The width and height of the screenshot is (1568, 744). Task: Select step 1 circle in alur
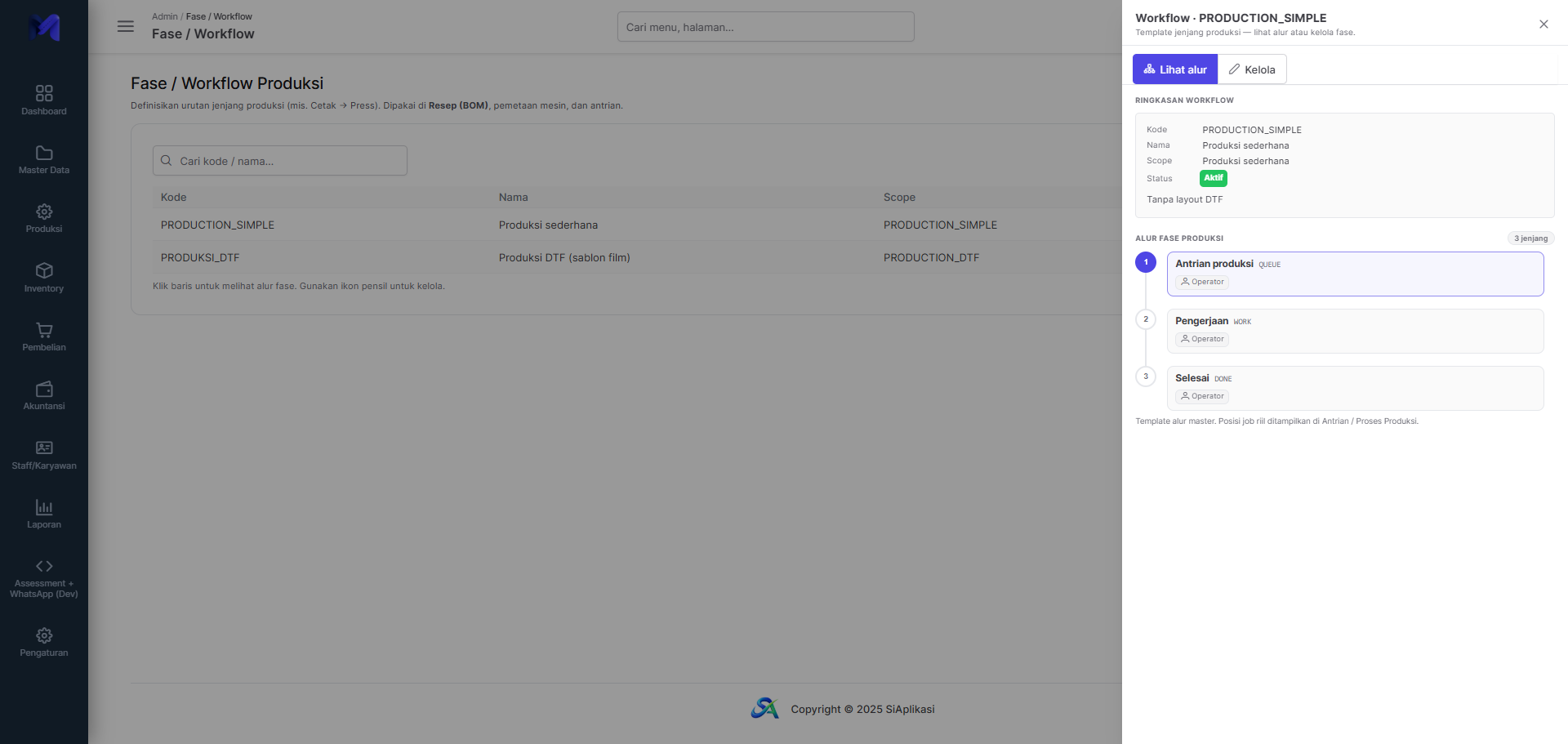(x=1146, y=262)
